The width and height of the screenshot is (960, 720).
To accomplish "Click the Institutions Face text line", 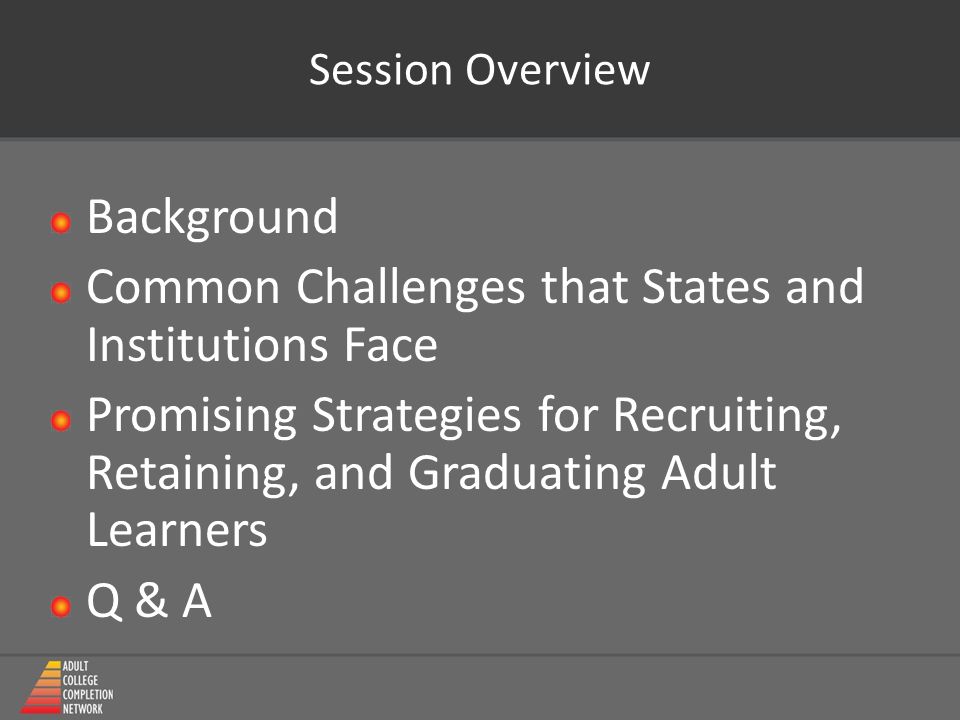I will (x=262, y=345).
